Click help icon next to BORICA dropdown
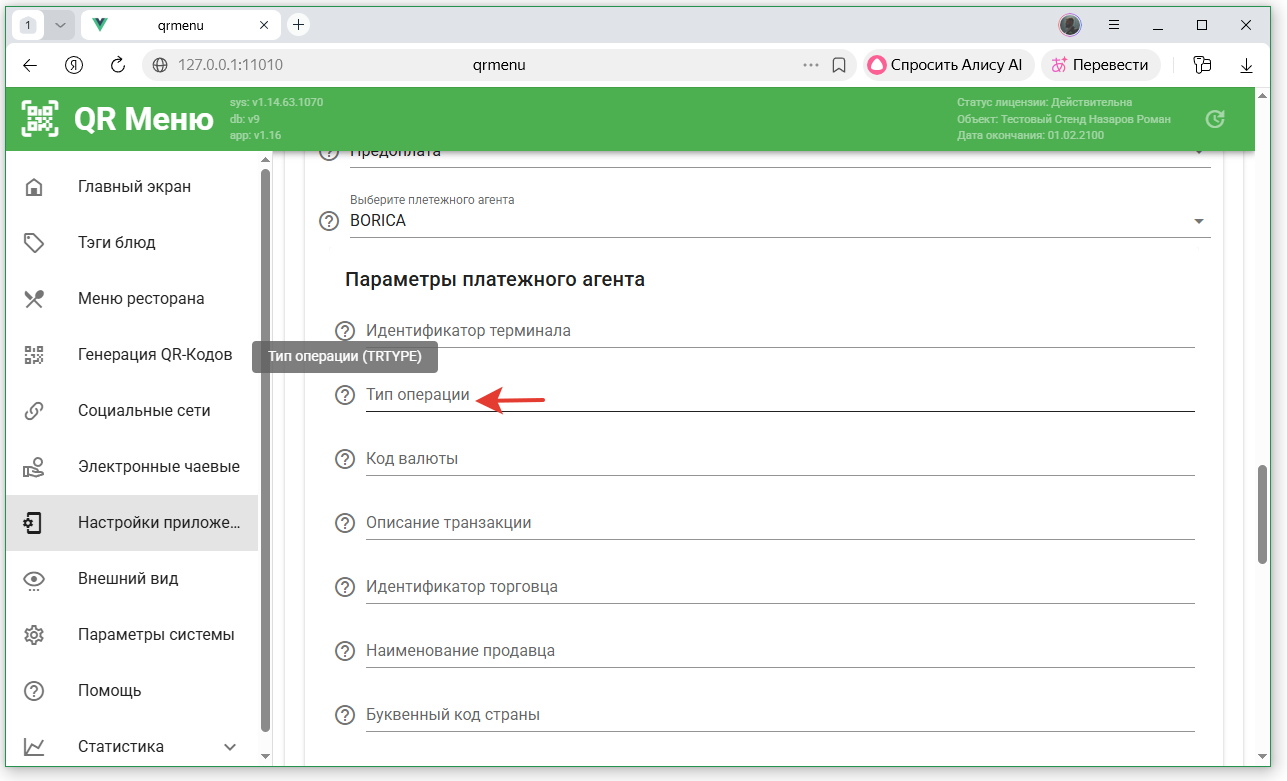Screen dimensions: 1287x781 [x=329, y=221]
